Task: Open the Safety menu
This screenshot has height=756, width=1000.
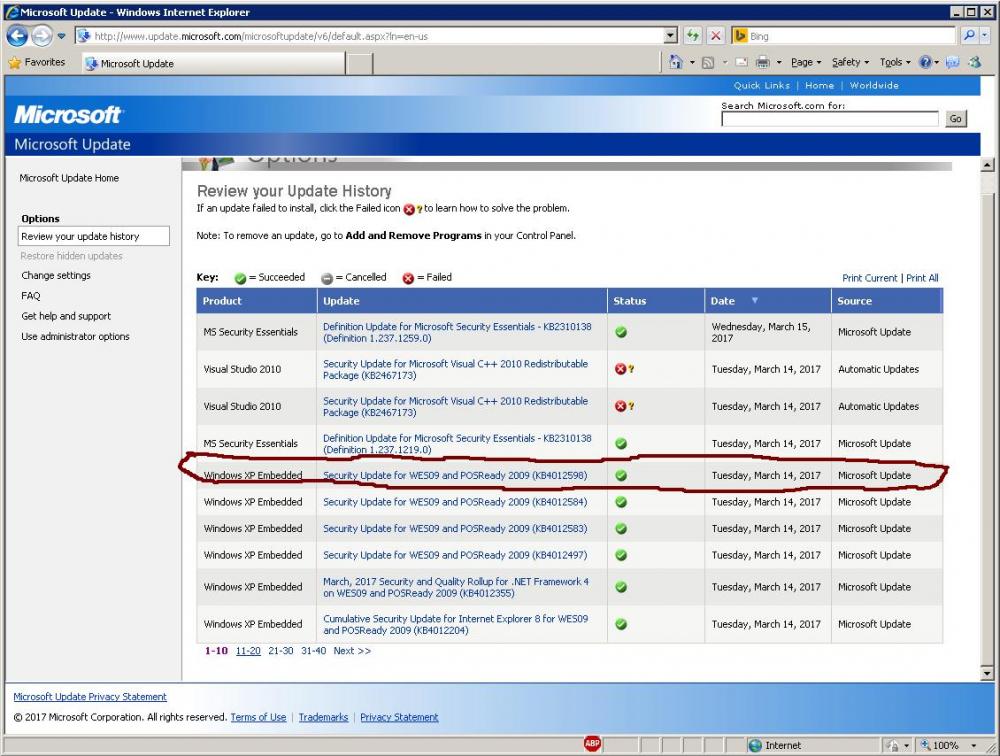Action: point(850,63)
